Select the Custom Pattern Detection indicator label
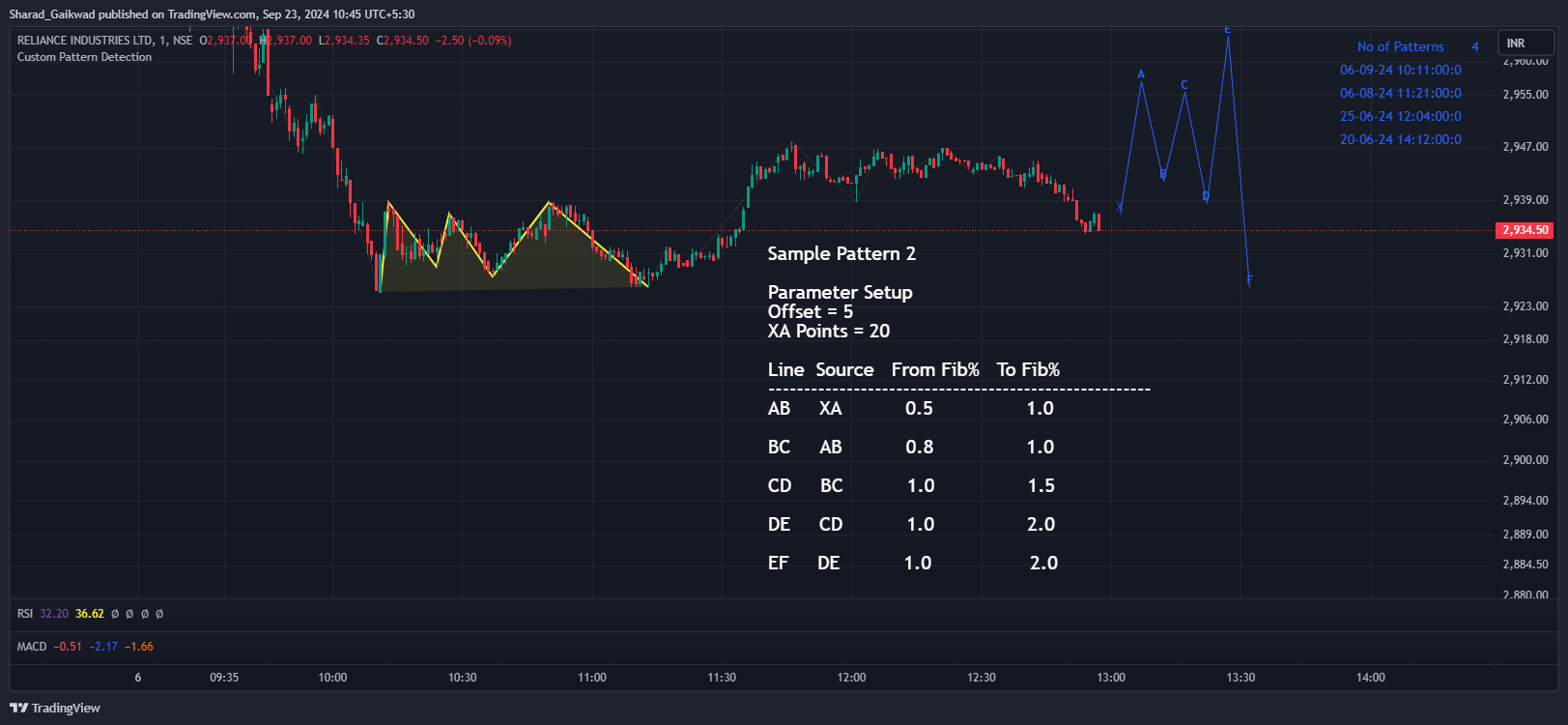The height and width of the screenshot is (725, 1568). coord(84,57)
